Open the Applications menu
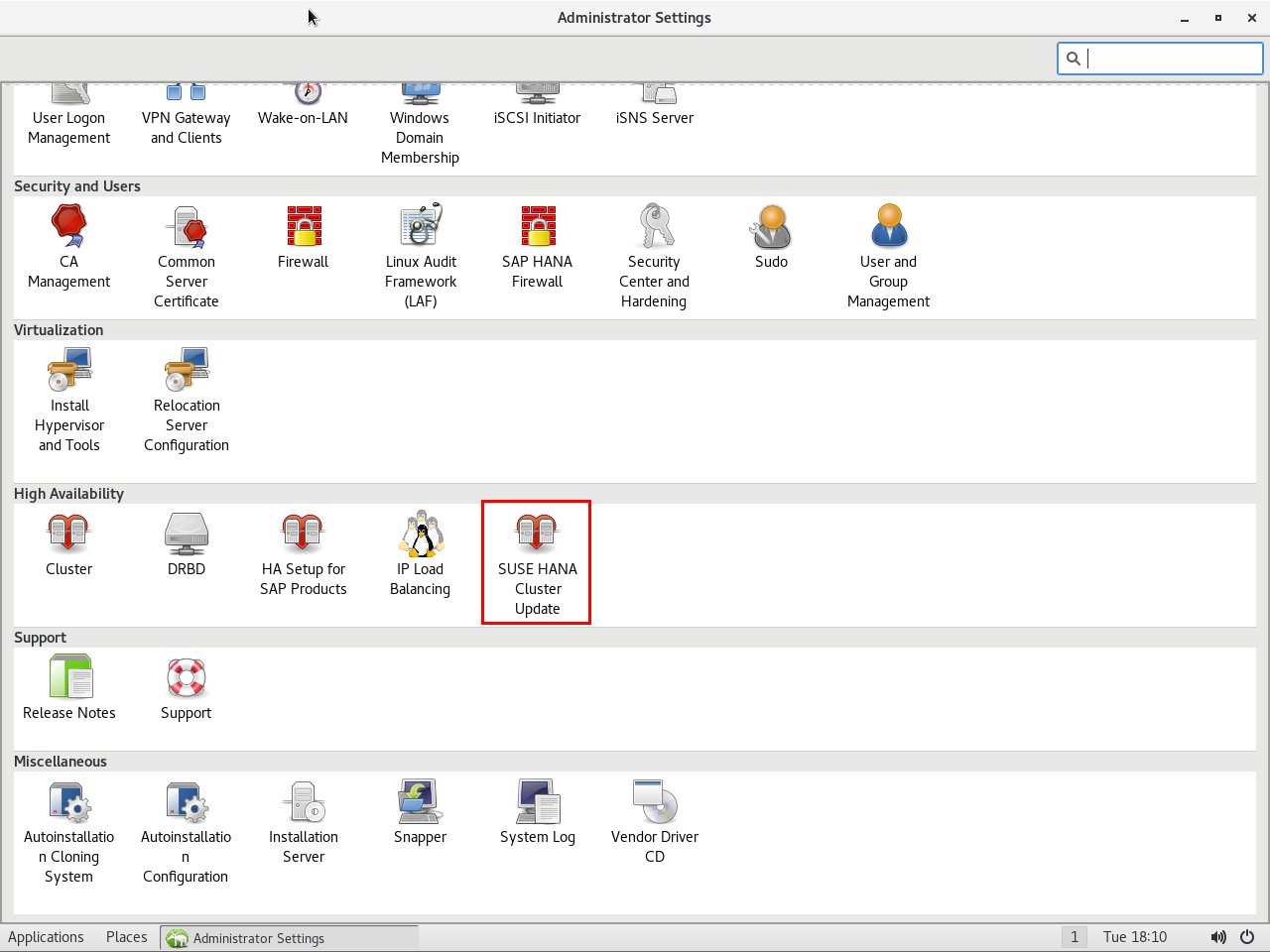This screenshot has height=952, width=1270. [46, 937]
